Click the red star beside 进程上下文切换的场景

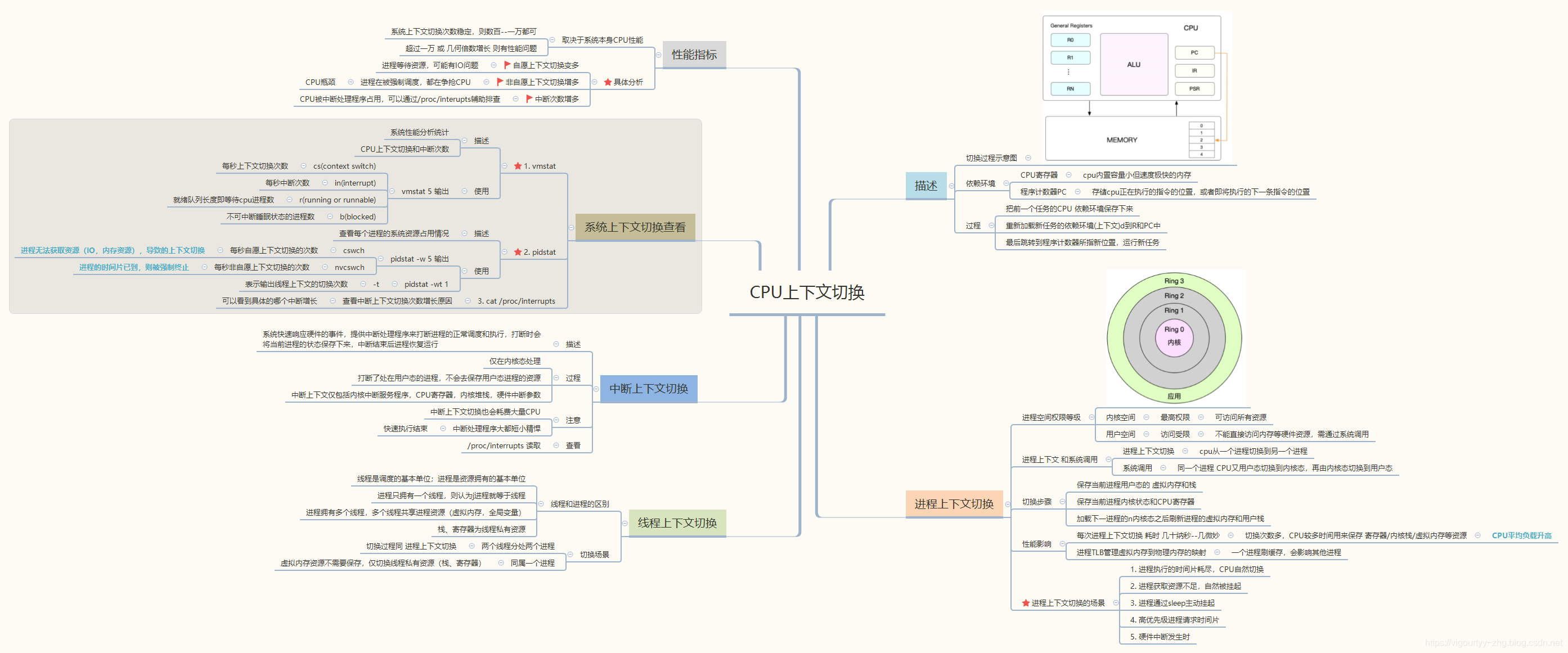[1026, 603]
